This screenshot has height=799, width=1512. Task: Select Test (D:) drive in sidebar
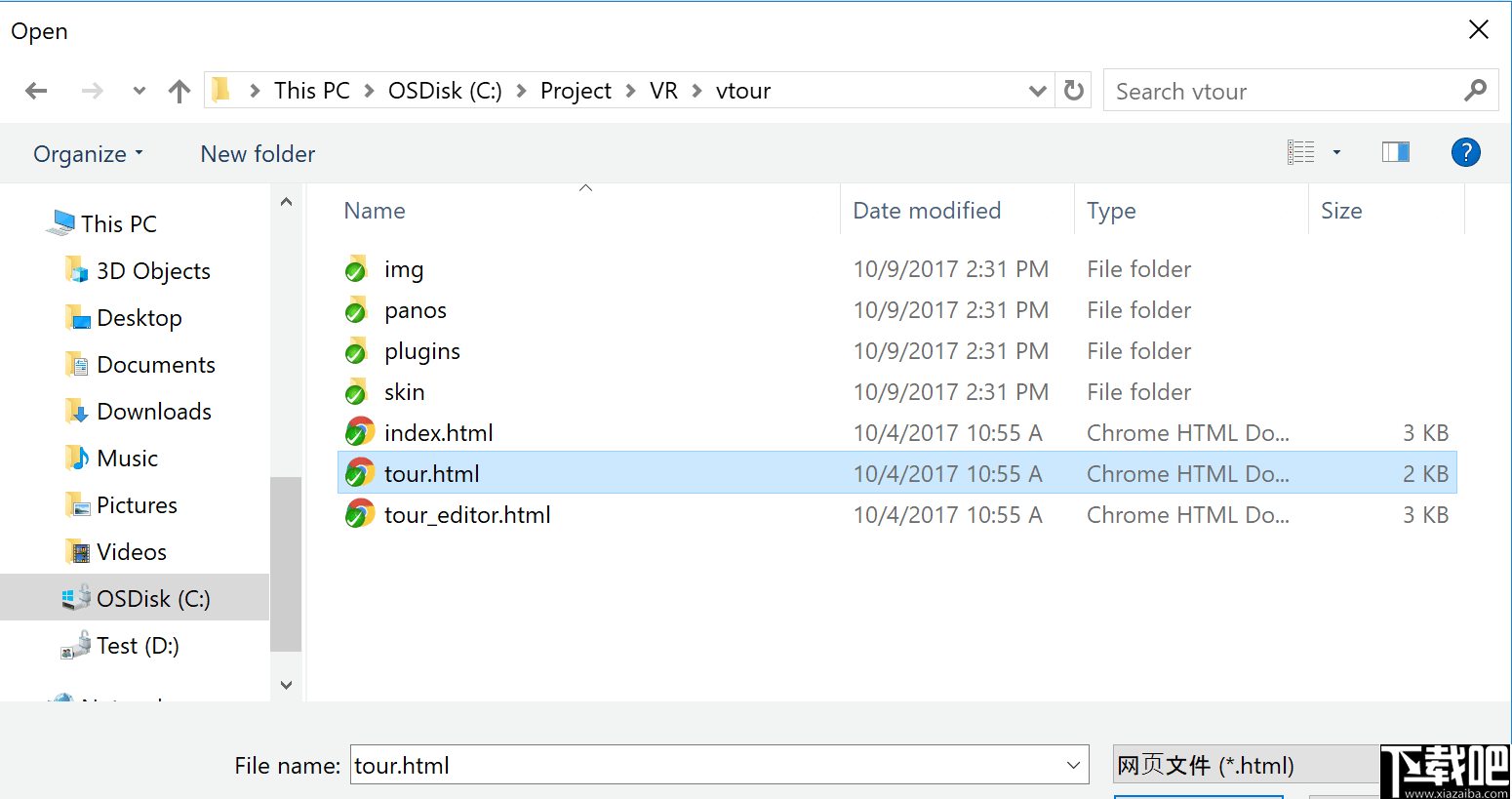138,646
